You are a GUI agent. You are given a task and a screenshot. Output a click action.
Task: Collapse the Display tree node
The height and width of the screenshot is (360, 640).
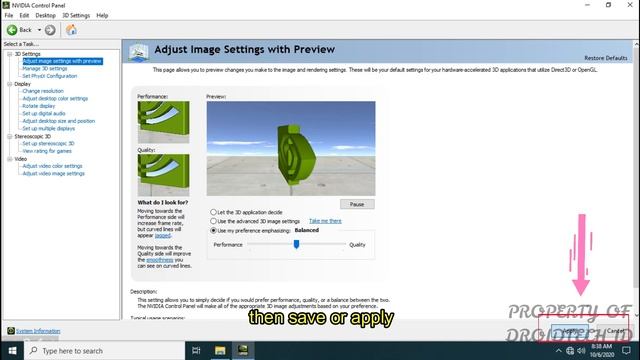pos(9,84)
